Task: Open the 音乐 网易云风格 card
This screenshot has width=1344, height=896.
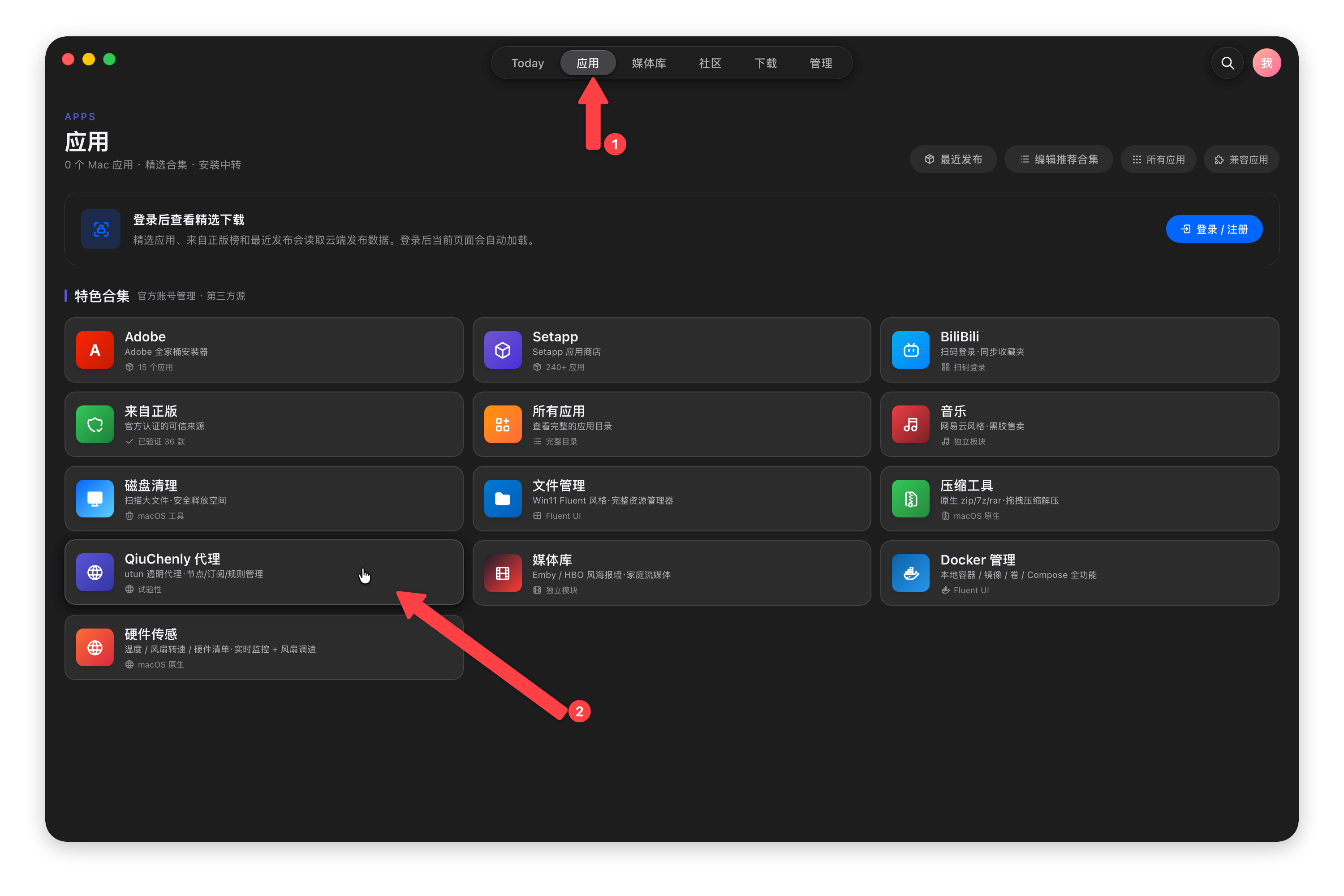Action: (x=1079, y=424)
